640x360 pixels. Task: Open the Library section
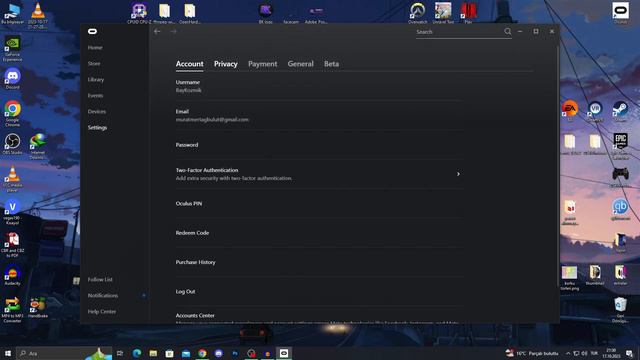click(x=96, y=80)
